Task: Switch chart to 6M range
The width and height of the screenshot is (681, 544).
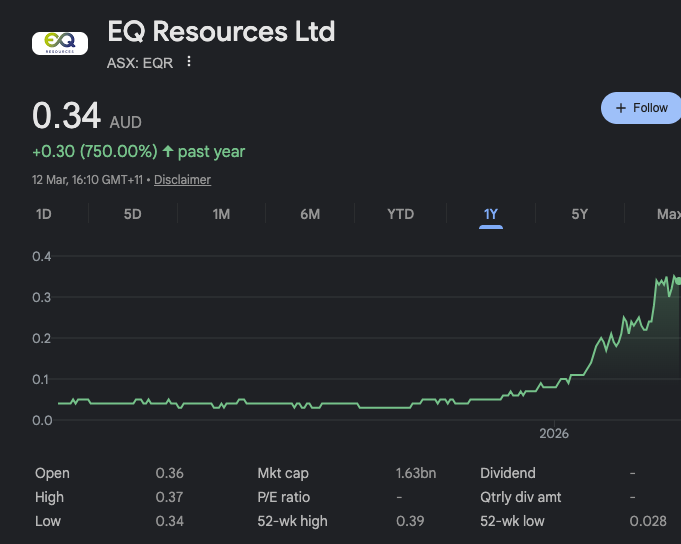Action: 310,214
